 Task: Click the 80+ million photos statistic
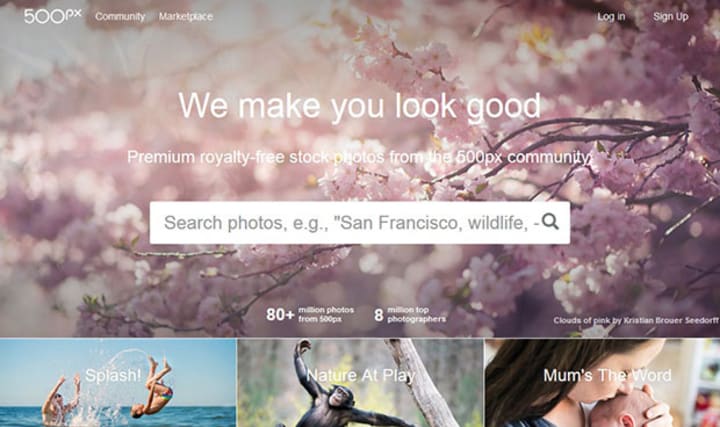coord(310,315)
